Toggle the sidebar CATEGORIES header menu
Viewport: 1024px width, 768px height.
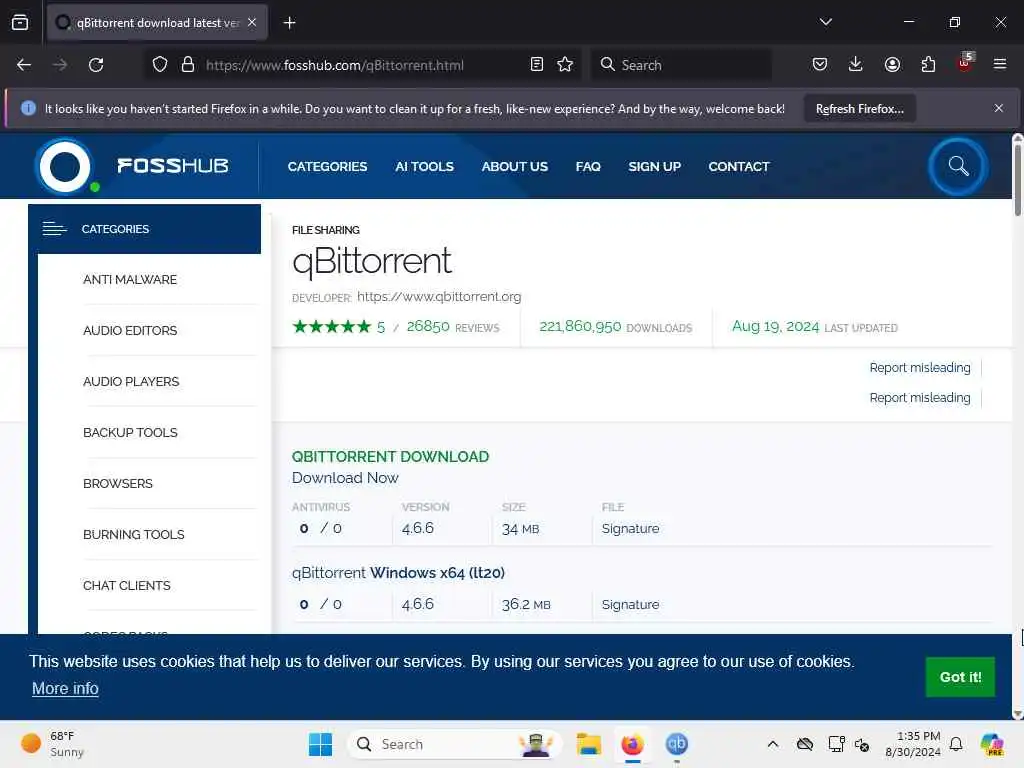coord(144,229)
